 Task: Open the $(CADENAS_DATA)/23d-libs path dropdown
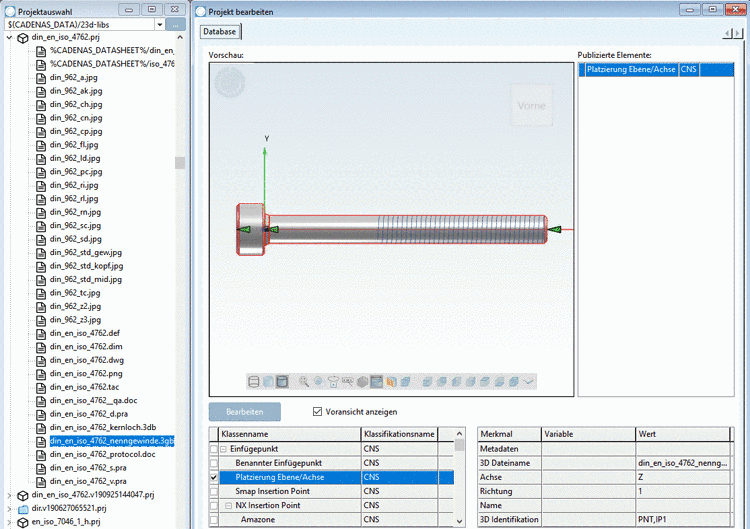160,24
